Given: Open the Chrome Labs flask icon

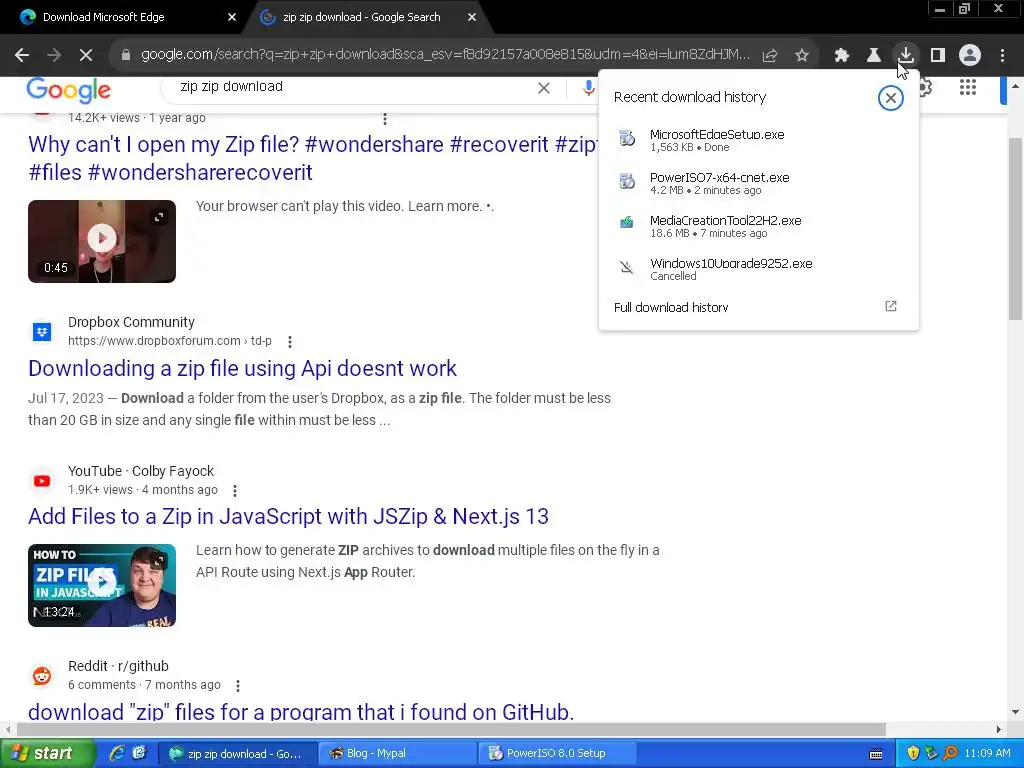Looking at the screenshot, I should (x=874, y=56).
